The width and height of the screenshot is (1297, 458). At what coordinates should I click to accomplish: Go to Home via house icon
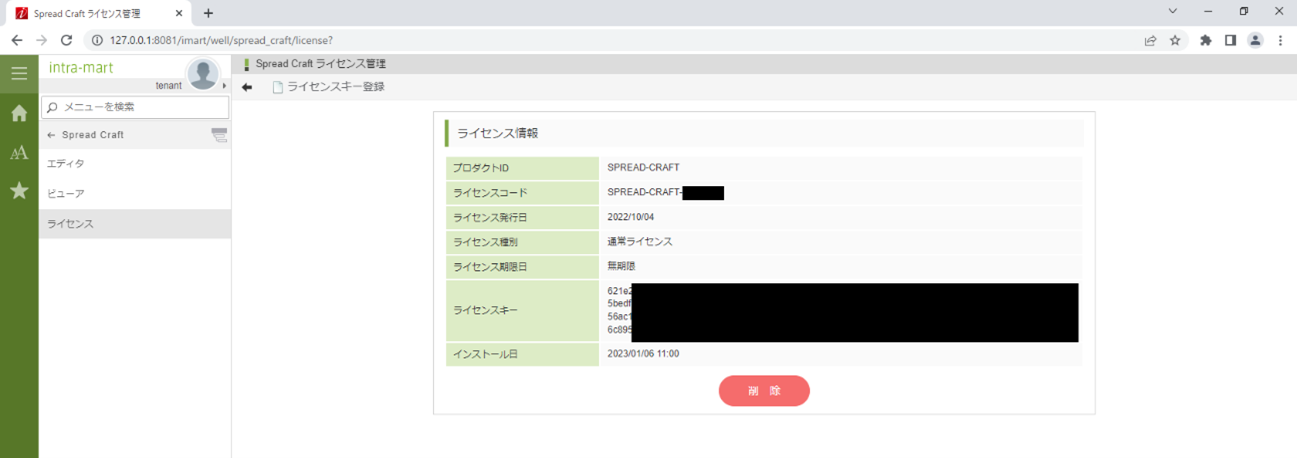coord(19,113)
